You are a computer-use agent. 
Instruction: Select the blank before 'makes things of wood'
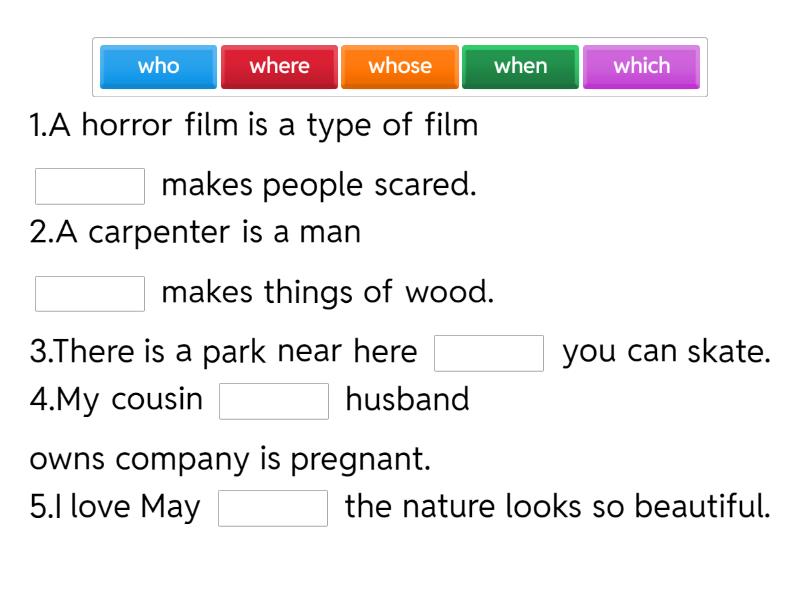click(90, 293)
